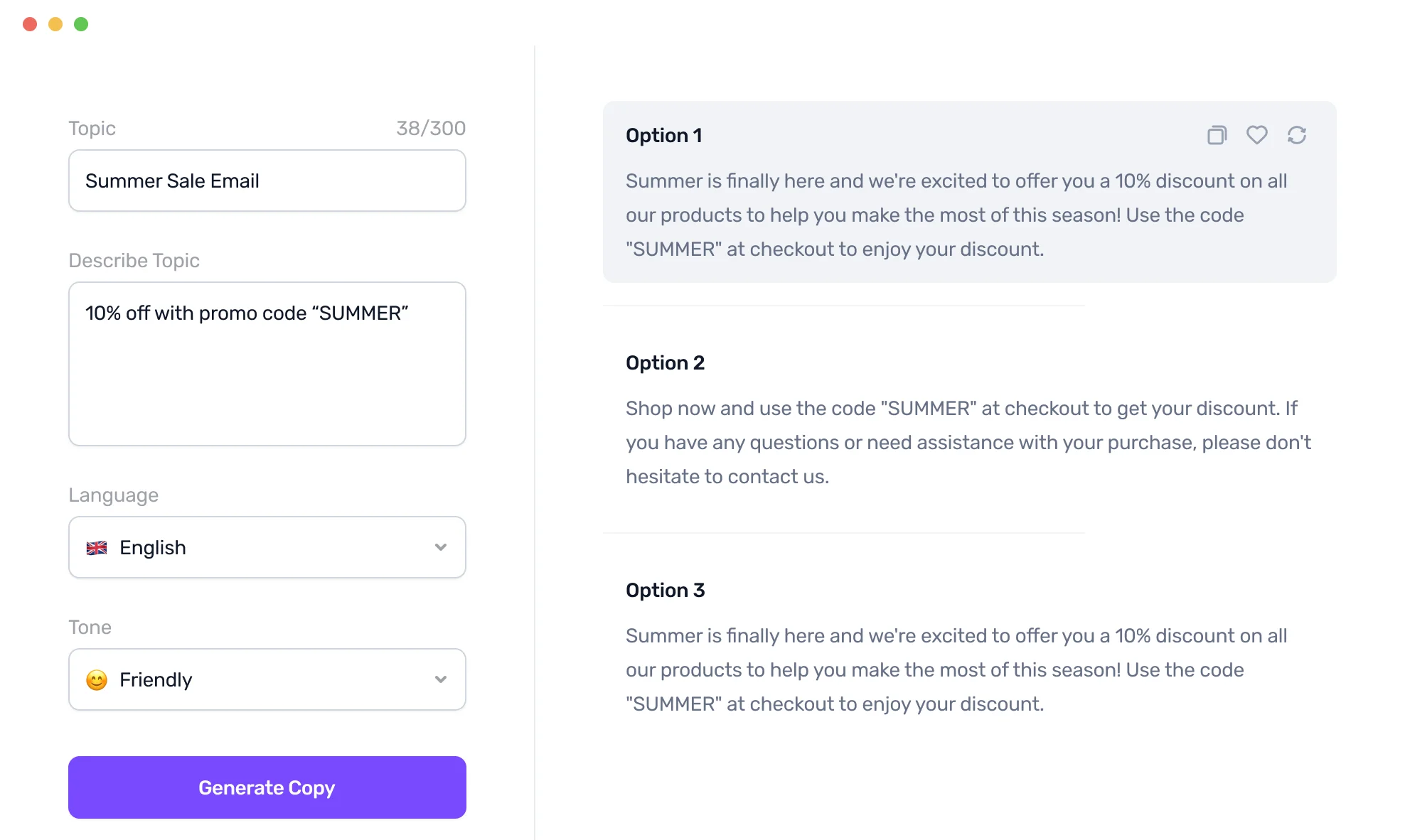Viewport: 1405px width, 840px height.
Task: Select the Option 2 heading
Action: pyautogui.click(x=665, y=362)
